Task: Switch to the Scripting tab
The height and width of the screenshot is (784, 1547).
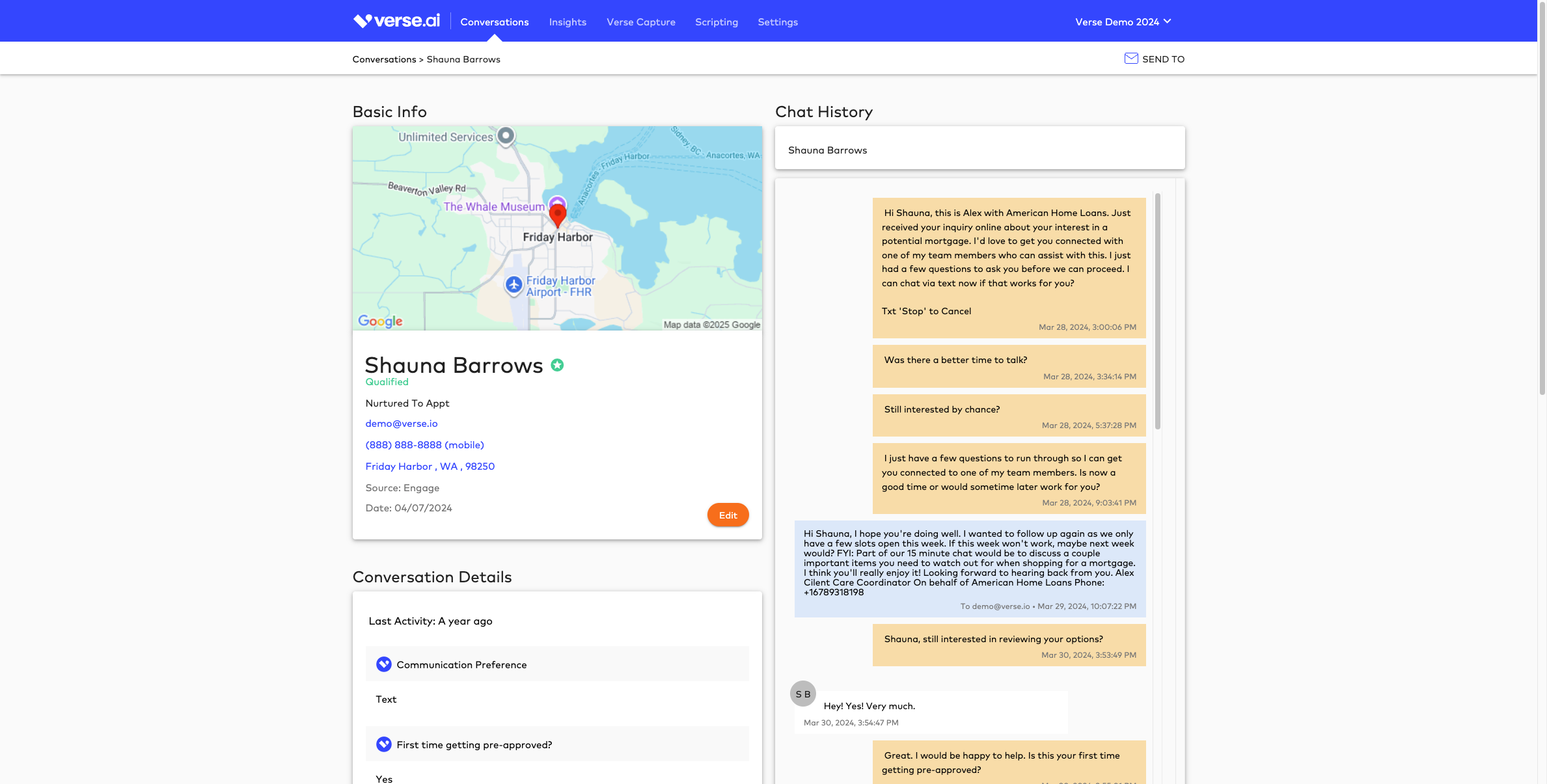Action: click(x=717, y=22)
